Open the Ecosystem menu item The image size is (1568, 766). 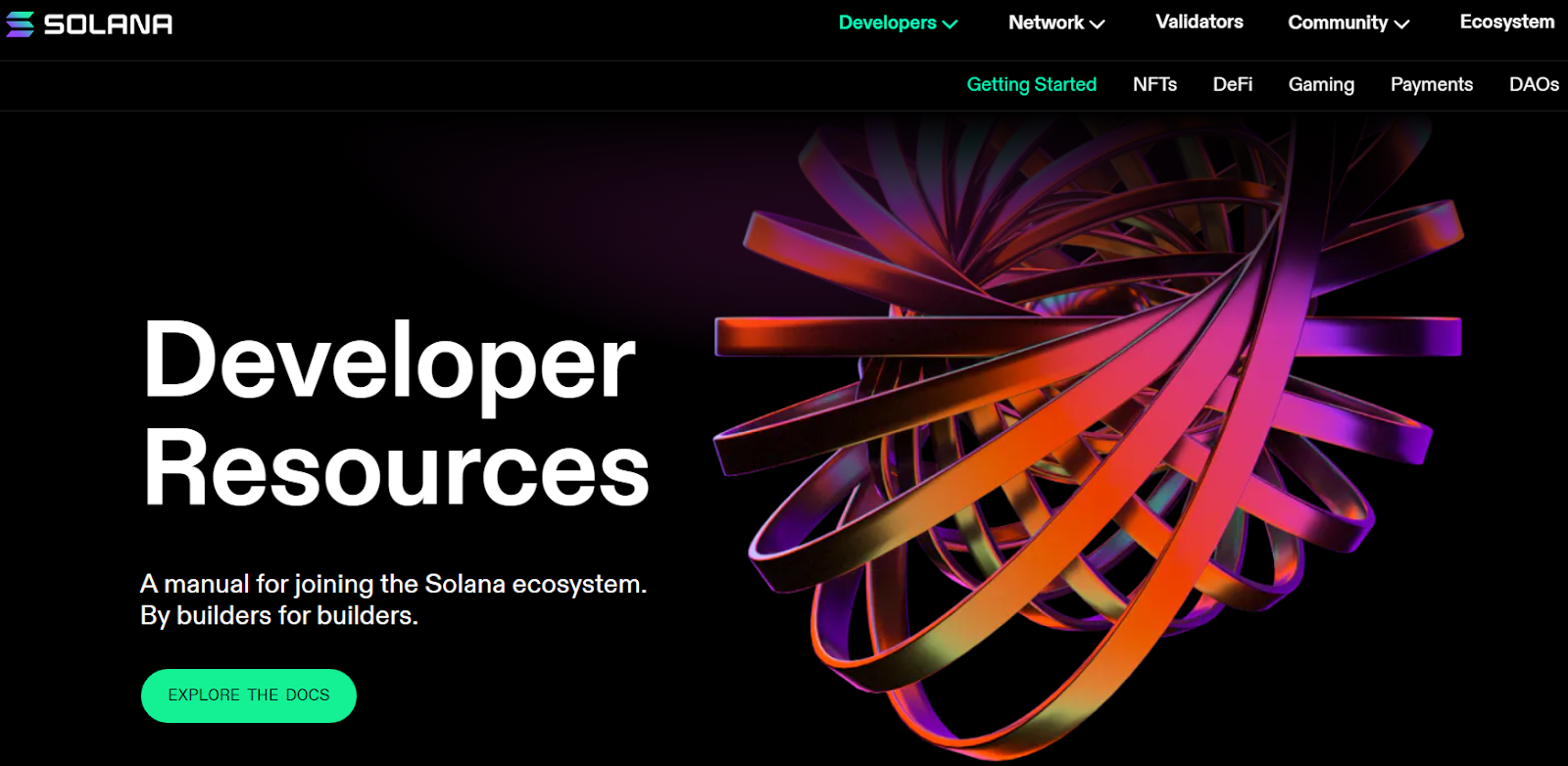click(x=1507, y=22)
